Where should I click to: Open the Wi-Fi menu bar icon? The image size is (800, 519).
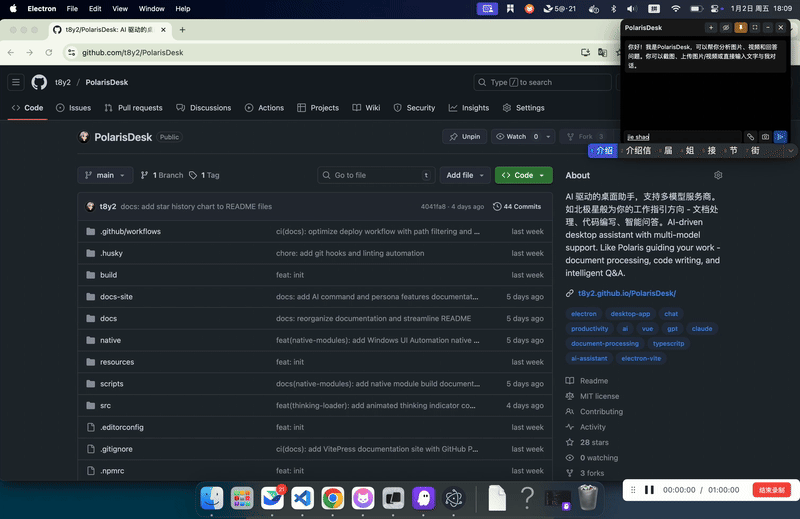pyautogui.click(x=676, y=9)
